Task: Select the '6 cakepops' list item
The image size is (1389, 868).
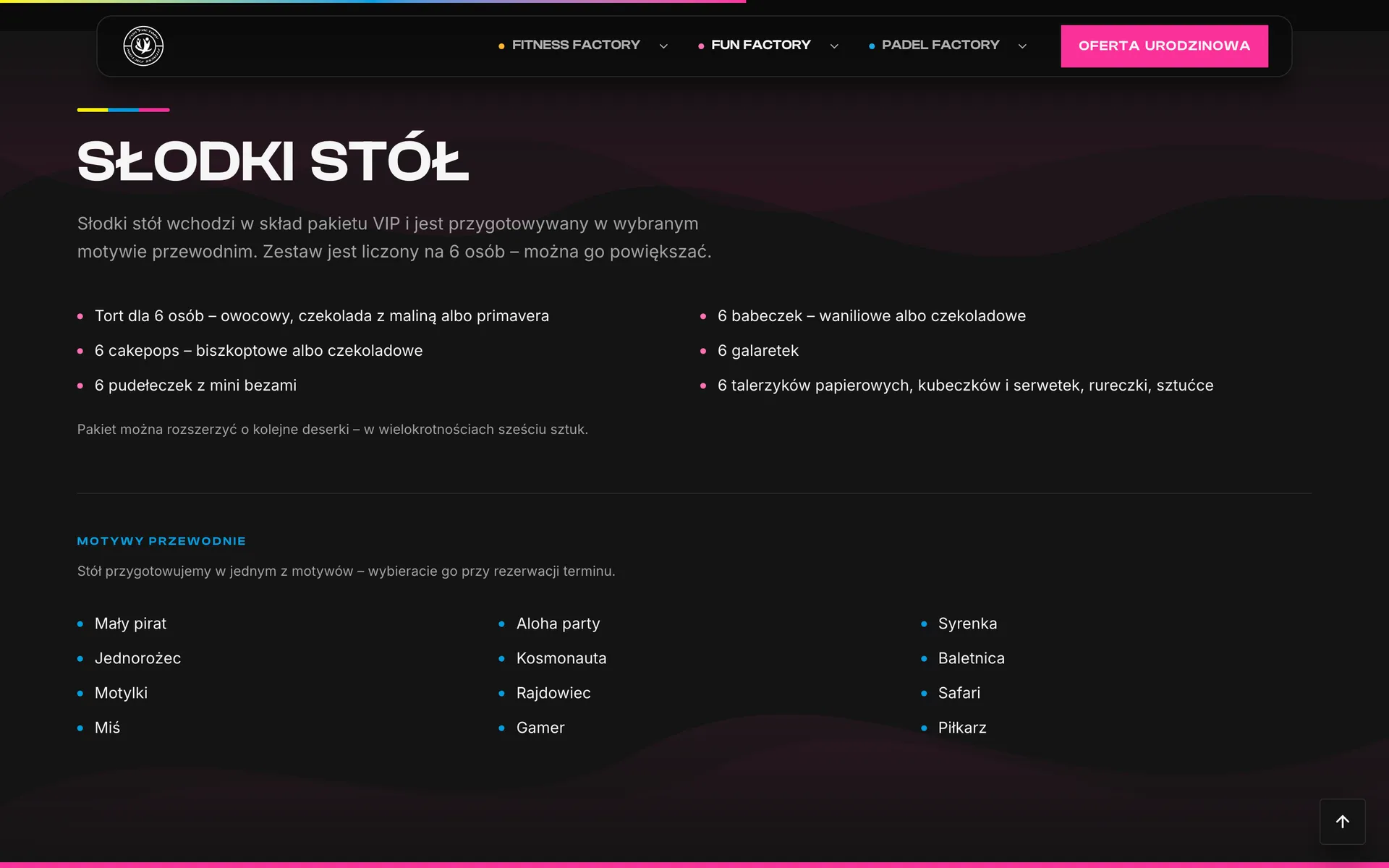Action: [x=258, y=351]
